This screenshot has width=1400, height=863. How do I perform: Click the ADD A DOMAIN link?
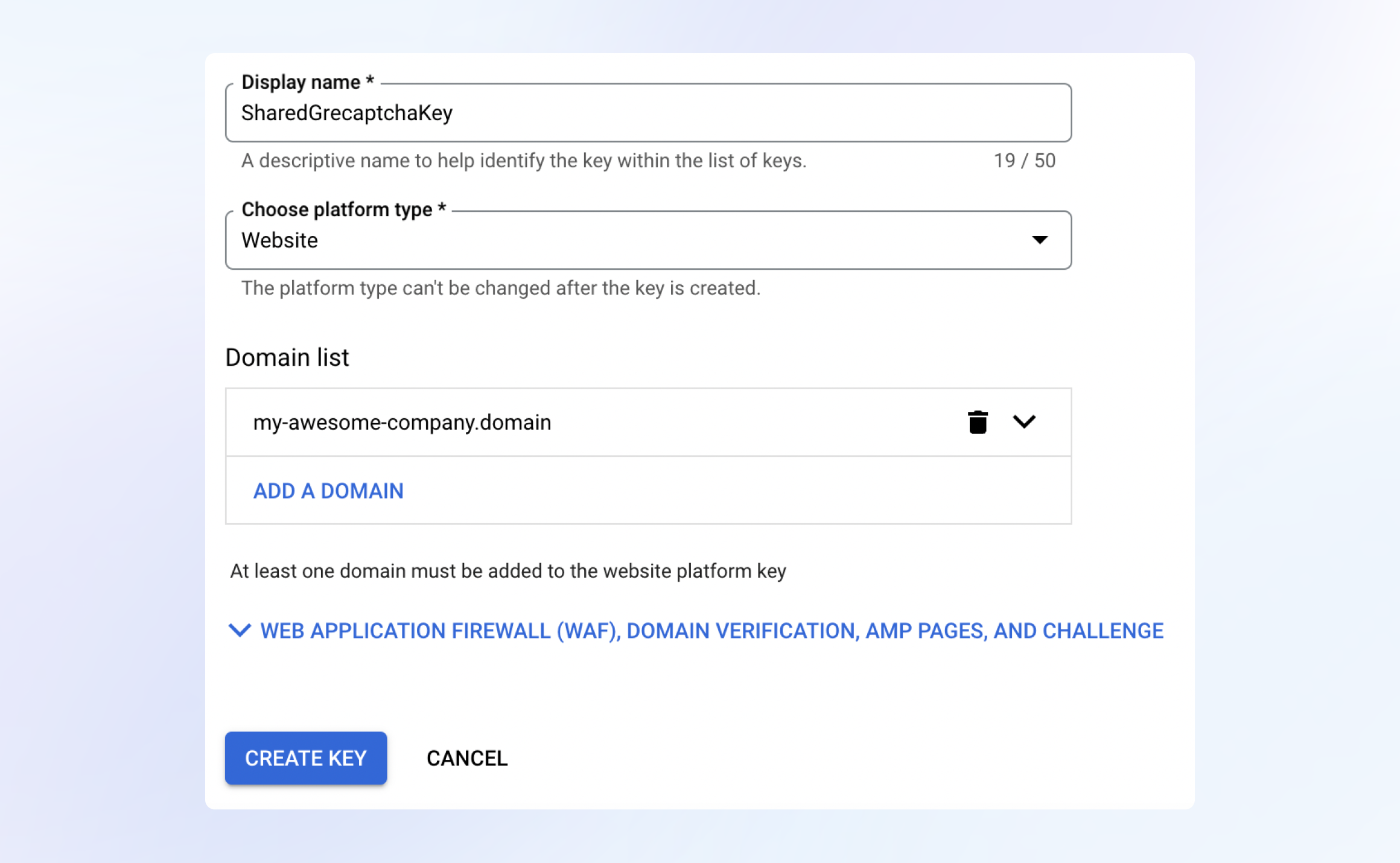(x=328, y=491)
